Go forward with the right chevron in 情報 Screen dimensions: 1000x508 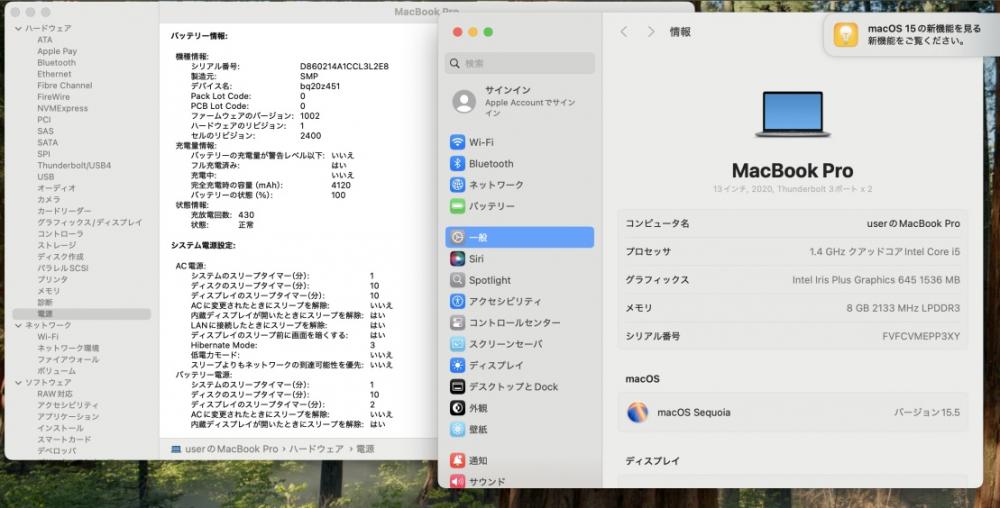point(651,32)
